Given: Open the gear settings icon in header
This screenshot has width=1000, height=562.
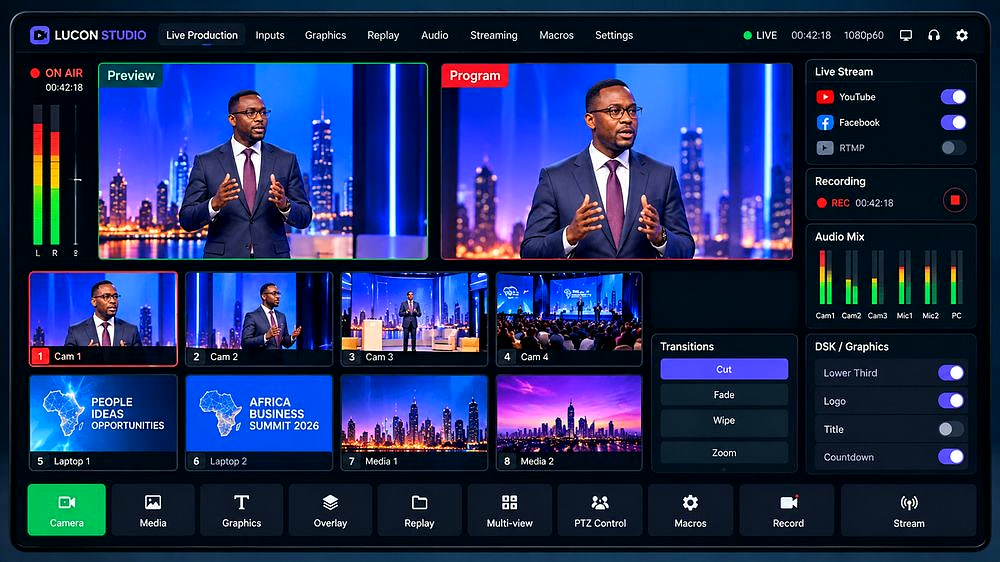Looking at the screenshot, I should point(962,35).
